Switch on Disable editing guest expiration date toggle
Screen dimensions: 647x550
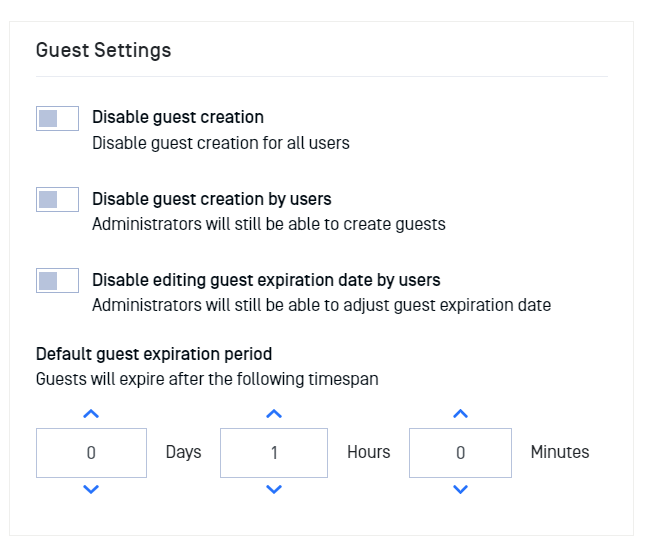pos(57,281)
